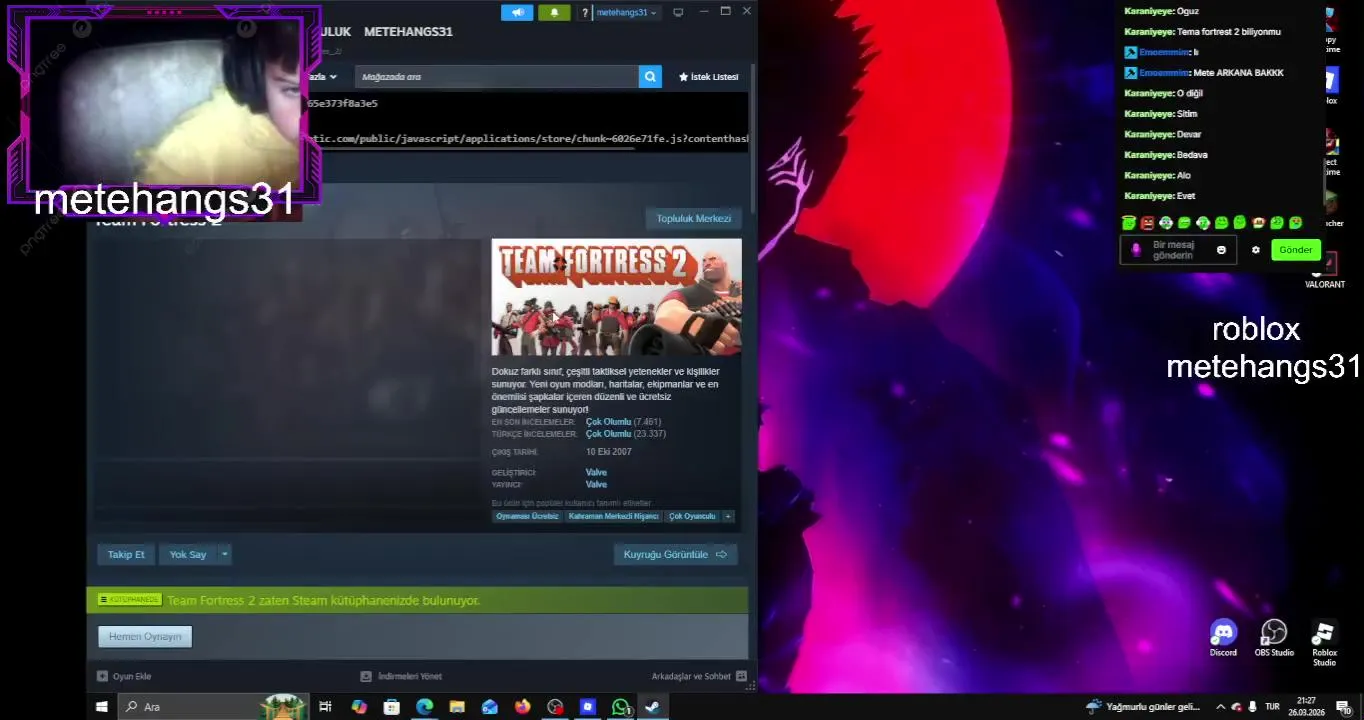The width and height of the screenshot is (1364, 720).
Task: Select the Kahraman Merkezli Nişancı tag
Action: click(x=613, y=516)
